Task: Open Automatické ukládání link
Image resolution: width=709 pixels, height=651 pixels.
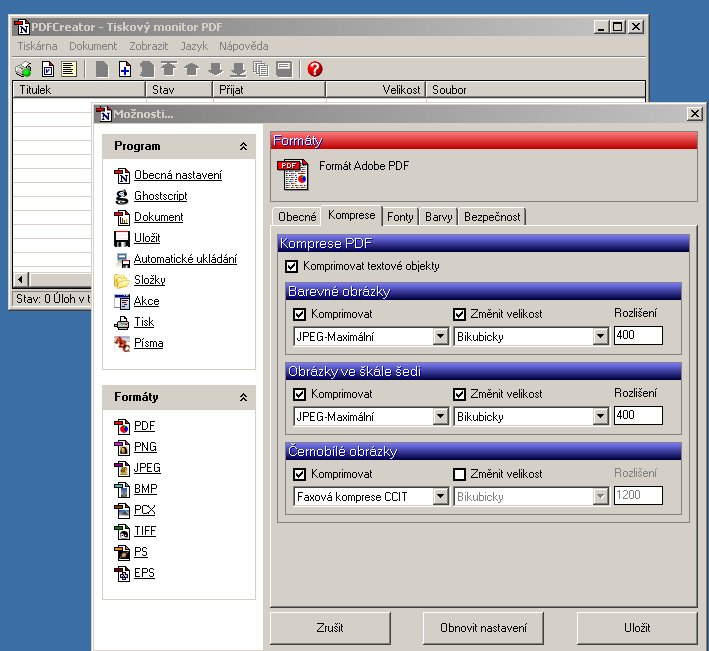Action: pos(185,259)
